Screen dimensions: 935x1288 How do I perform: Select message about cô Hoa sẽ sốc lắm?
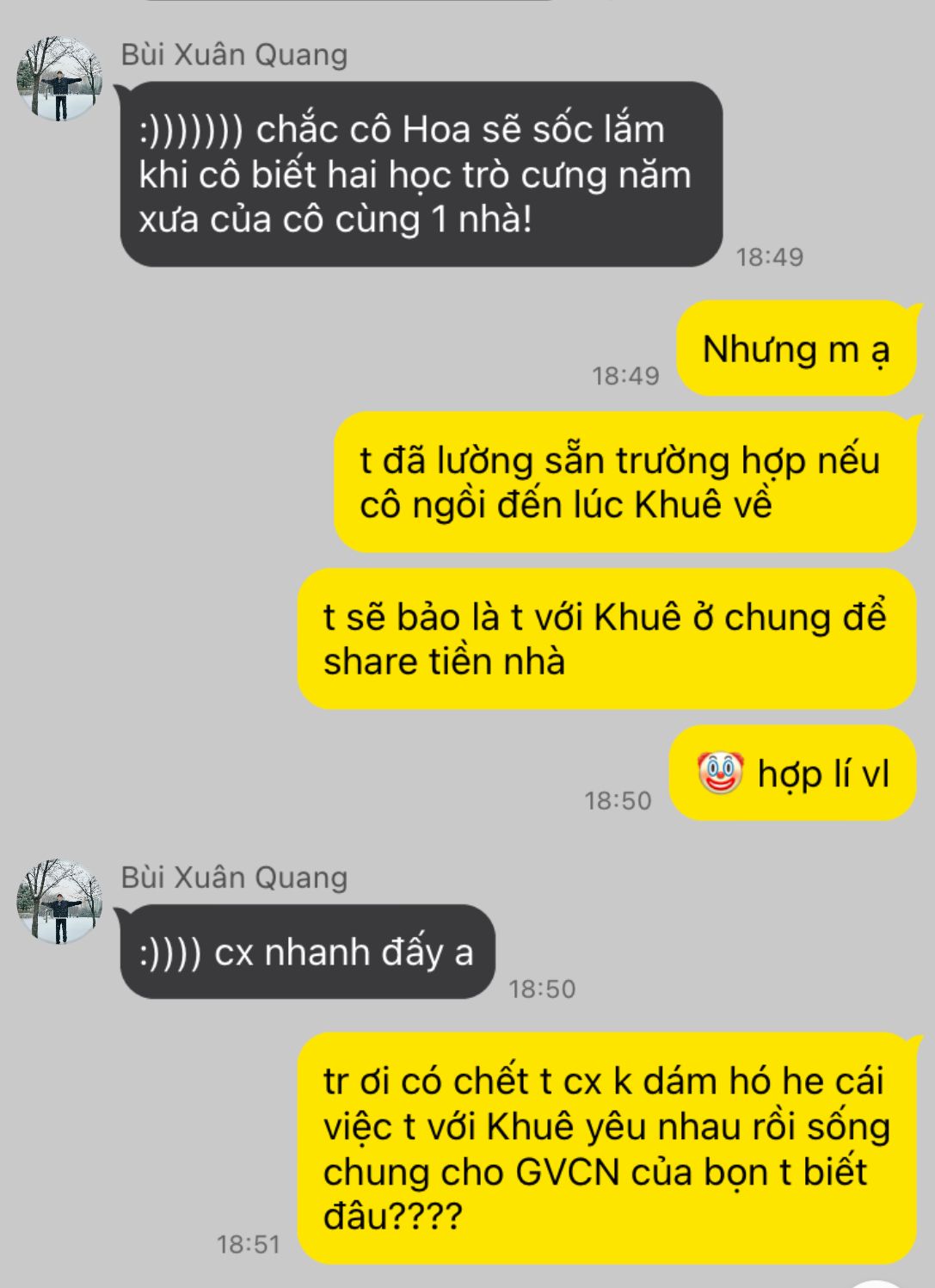(x=421, y=174)
